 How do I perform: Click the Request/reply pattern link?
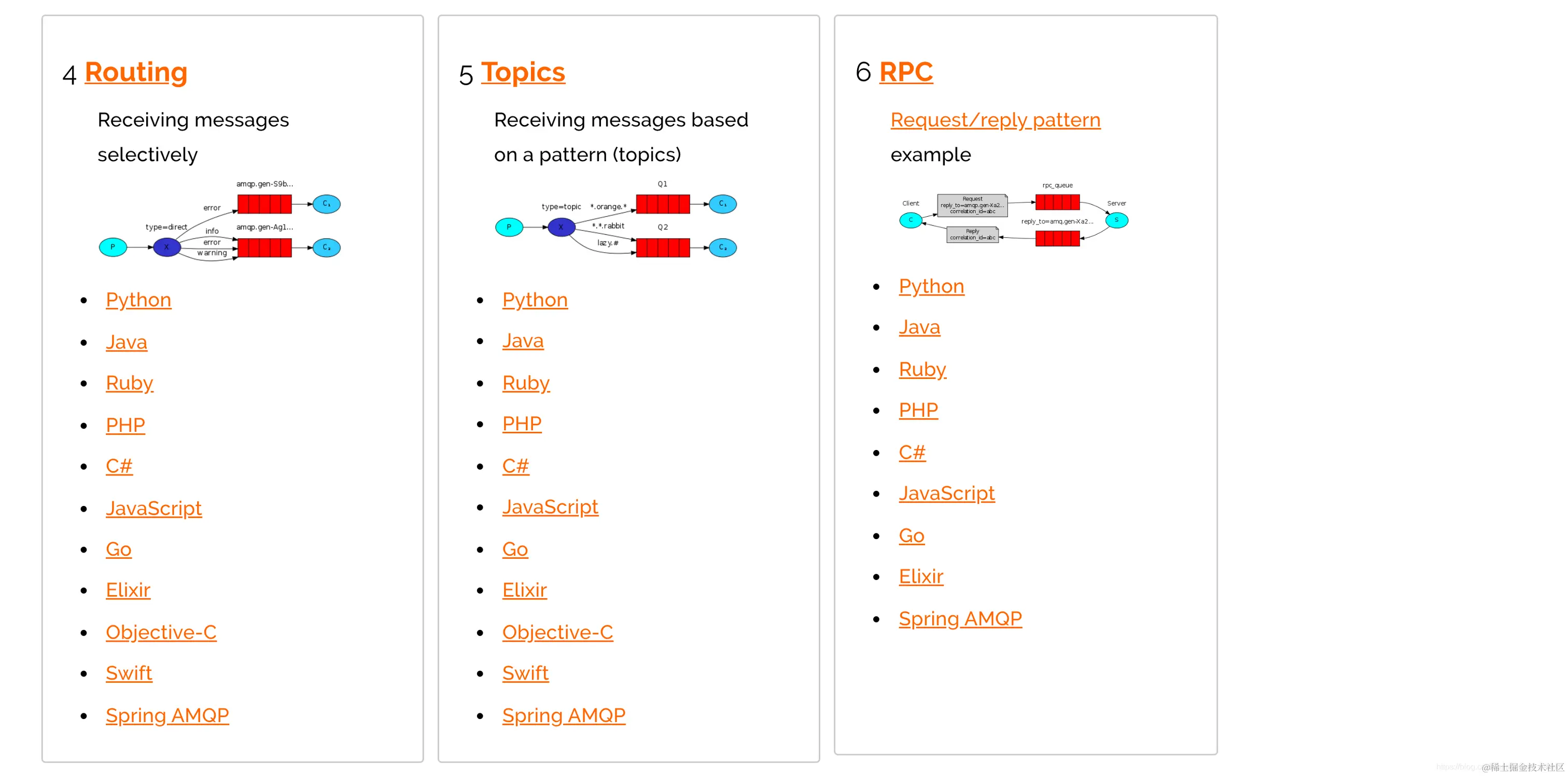pyautogui.click(x=995, y=120)
